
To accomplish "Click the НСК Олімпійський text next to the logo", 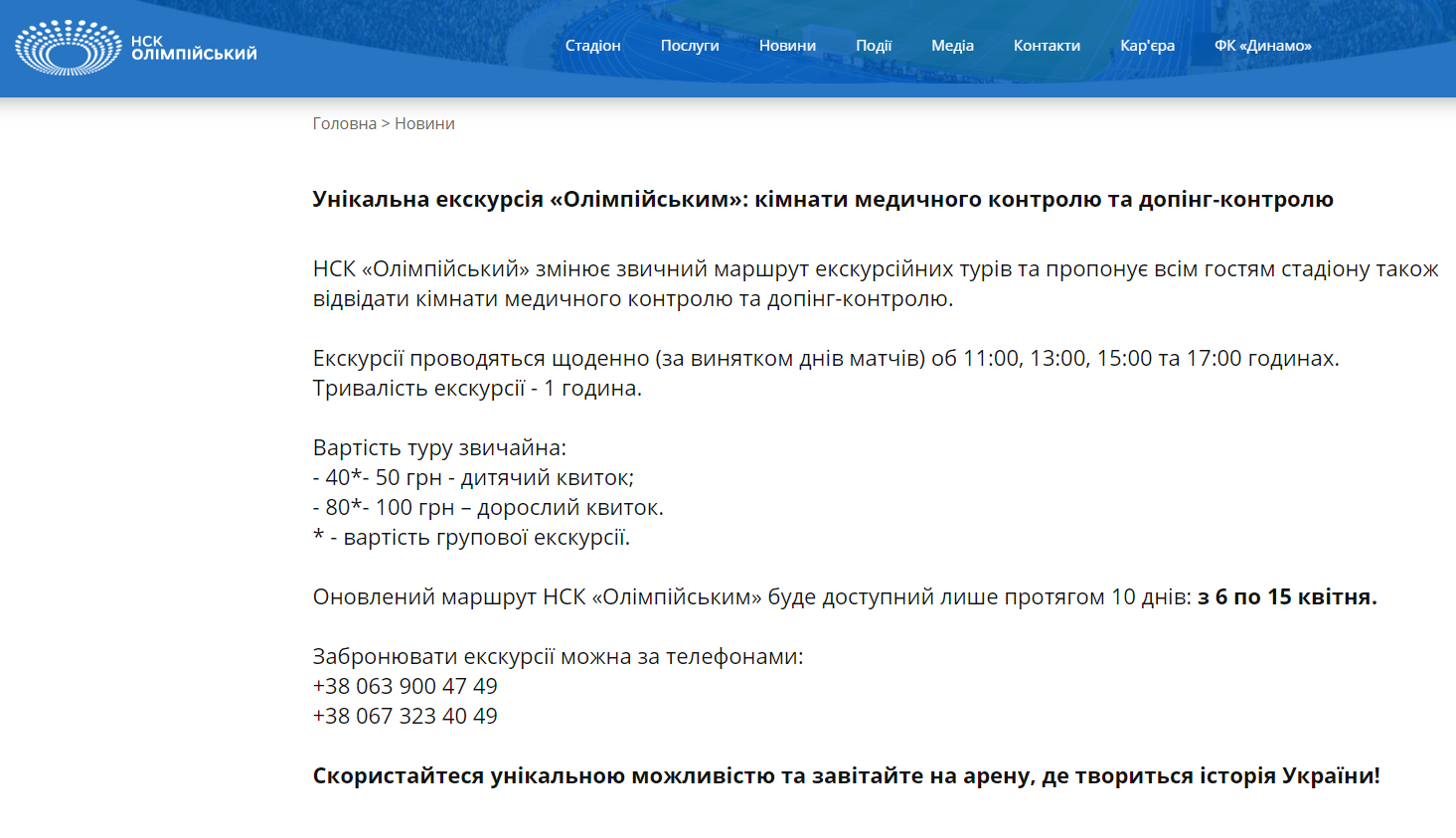I will (x=194, y=46).
